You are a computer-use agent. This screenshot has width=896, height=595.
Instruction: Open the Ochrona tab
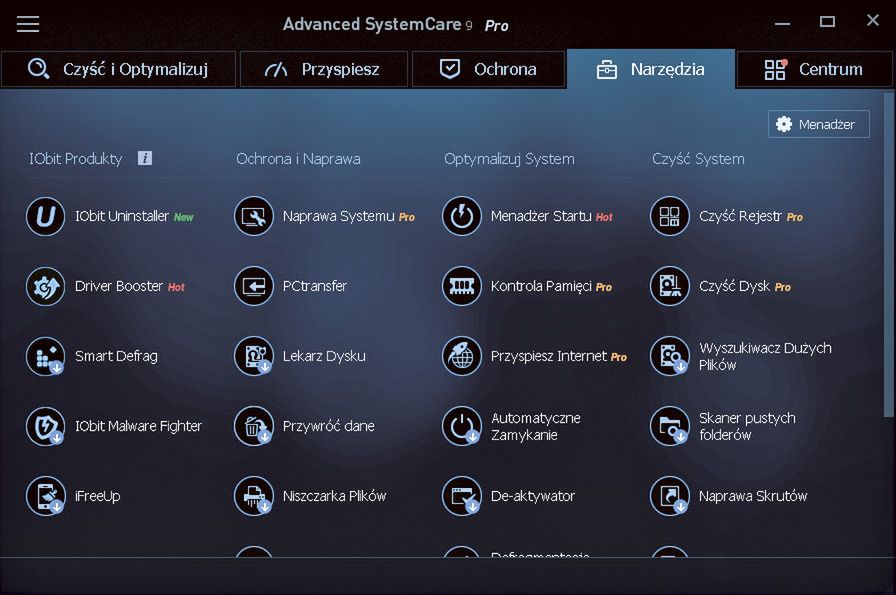489,69
